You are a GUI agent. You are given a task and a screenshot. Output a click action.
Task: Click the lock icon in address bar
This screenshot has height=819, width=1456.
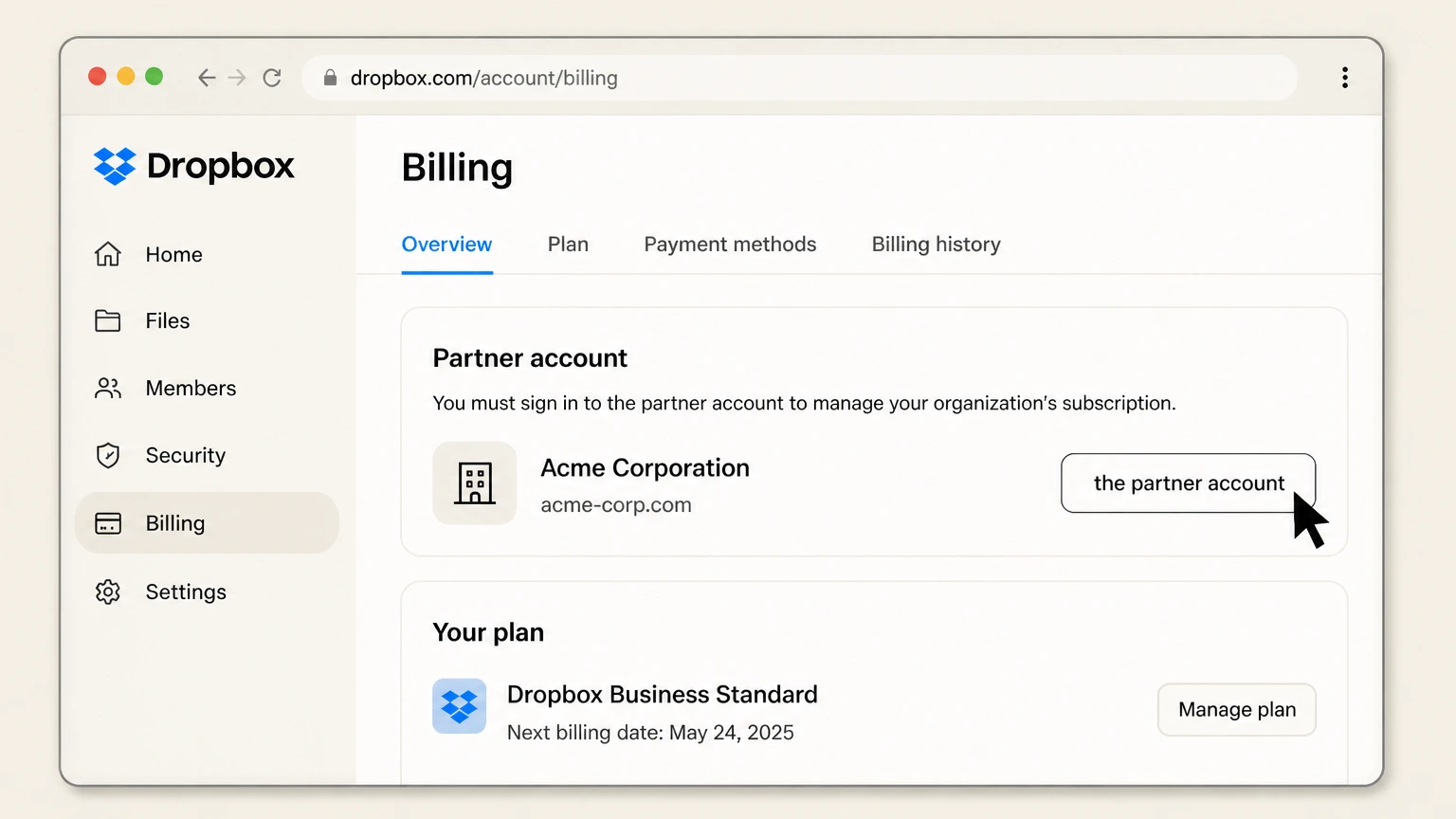[330, 78]
